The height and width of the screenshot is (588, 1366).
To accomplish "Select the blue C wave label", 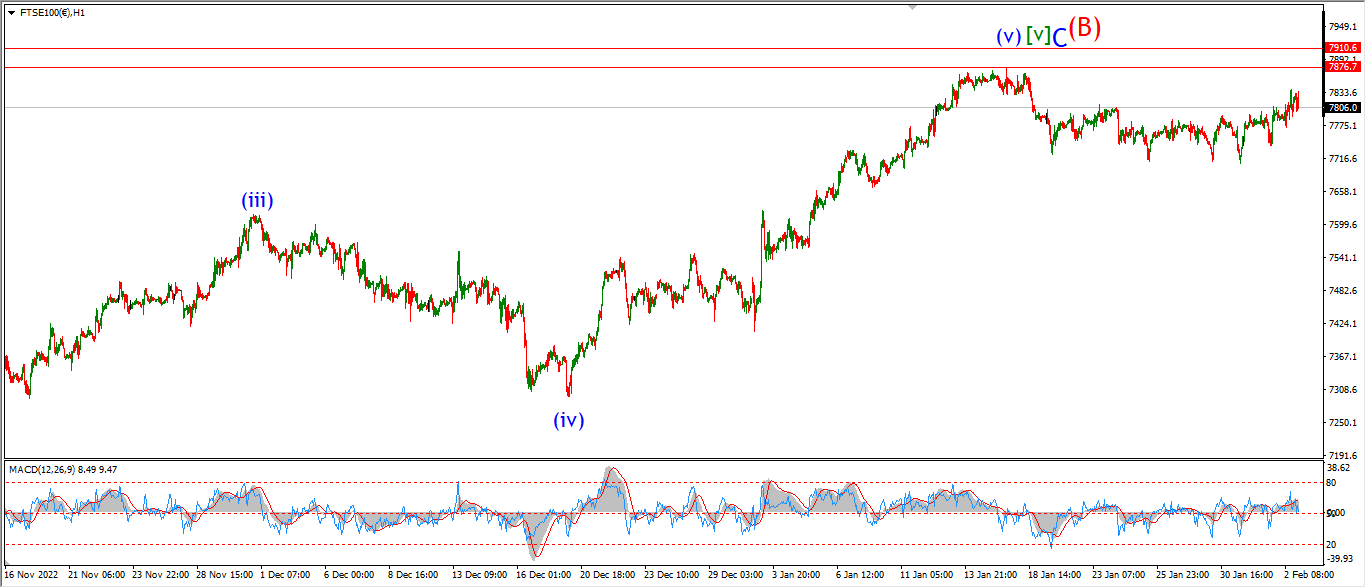I will [x=1060, y=37].
